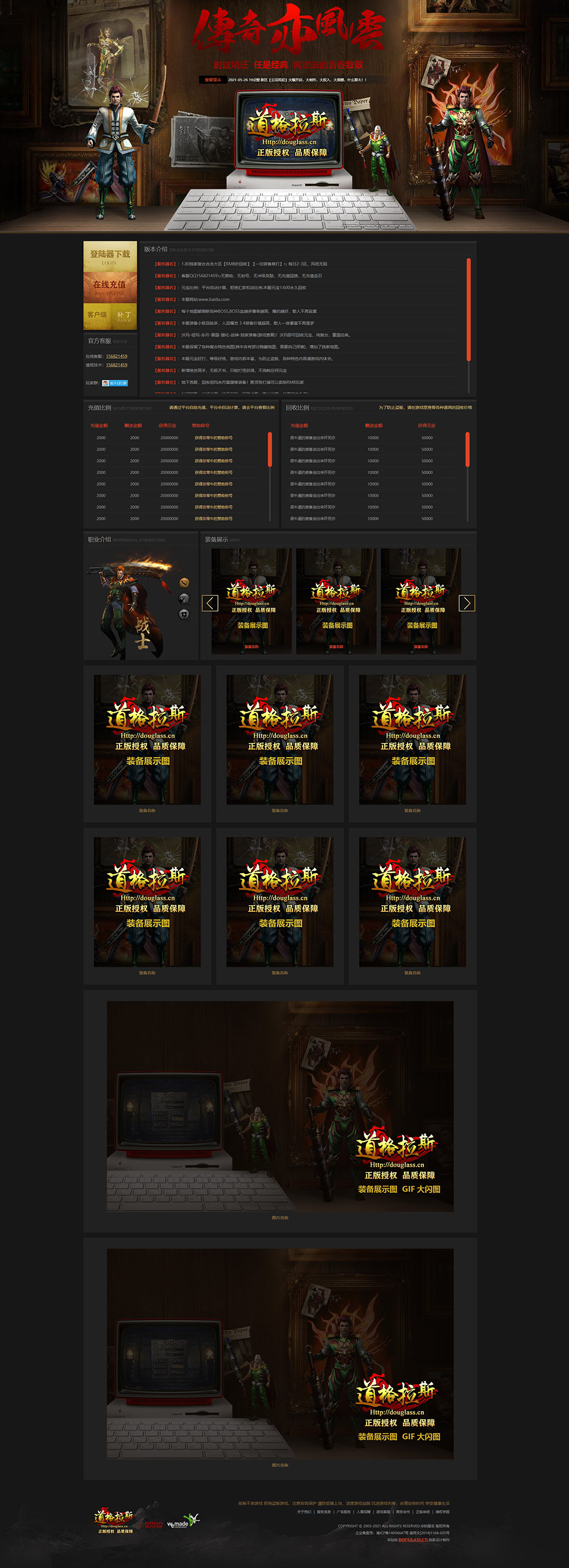Click the 加入QQ群 badge icon

pyautogui.click(x=114, y=383)
